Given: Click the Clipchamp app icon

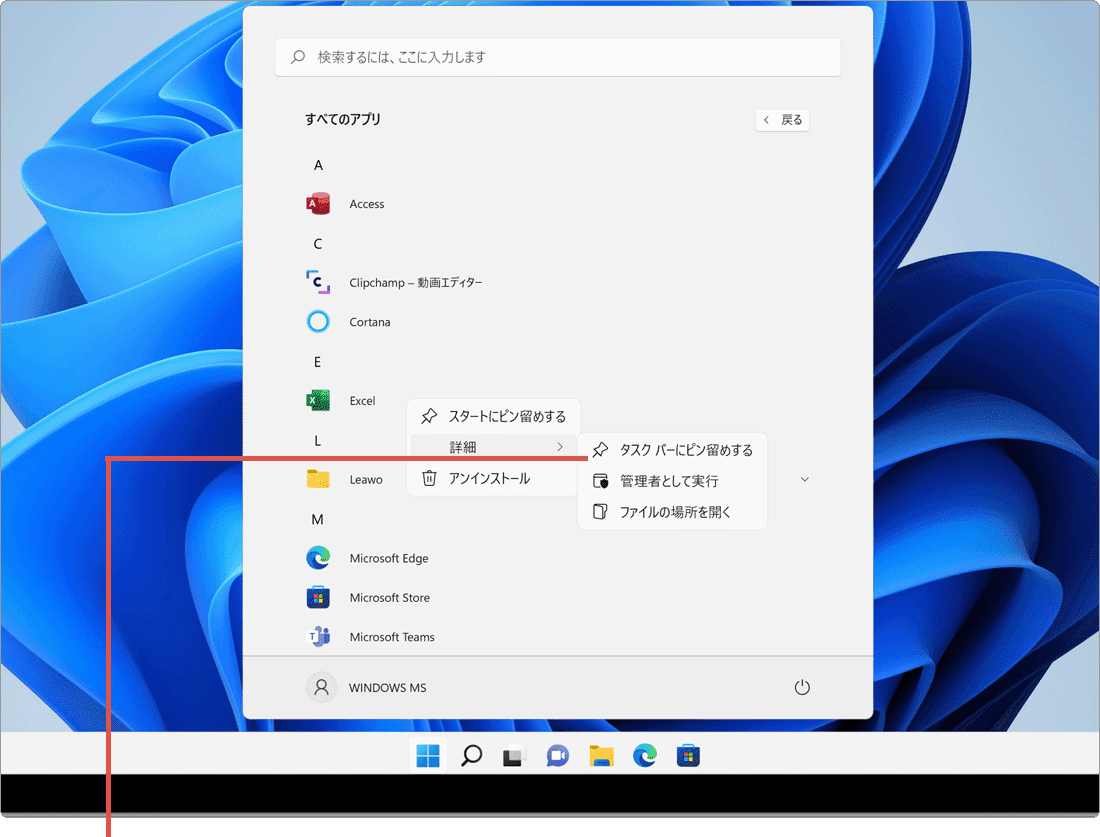Looking at the screenshot, I should click(x=318, y=282).
